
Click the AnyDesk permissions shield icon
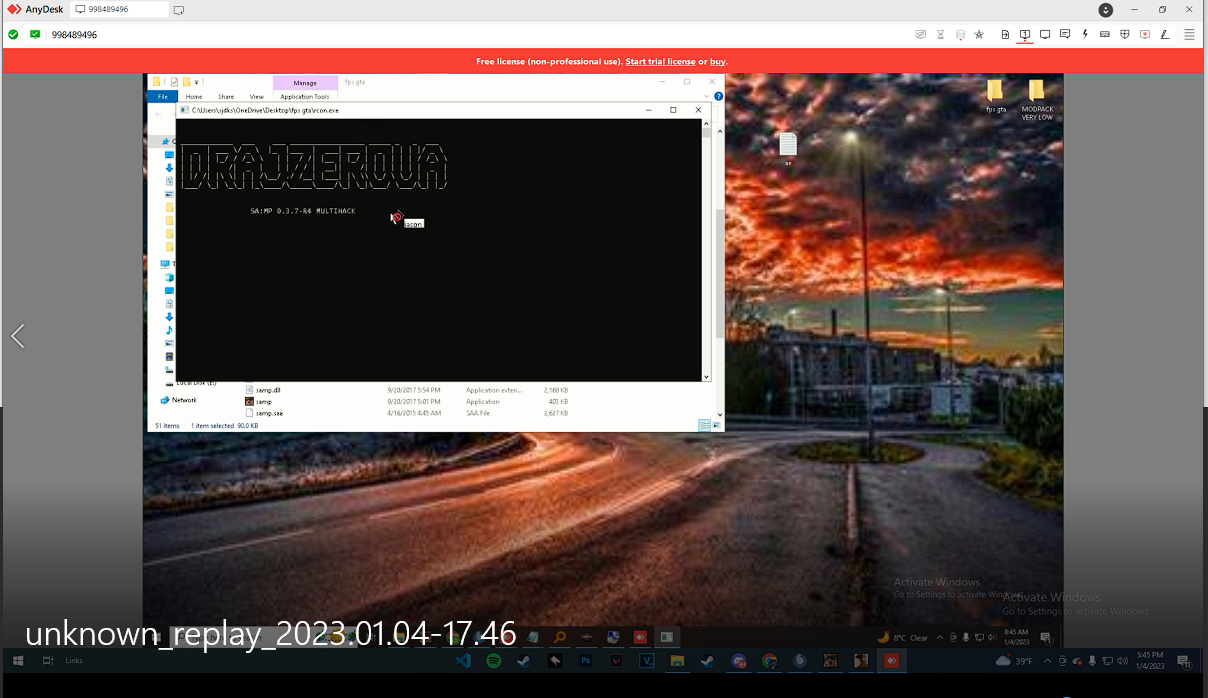point(1125,34)
